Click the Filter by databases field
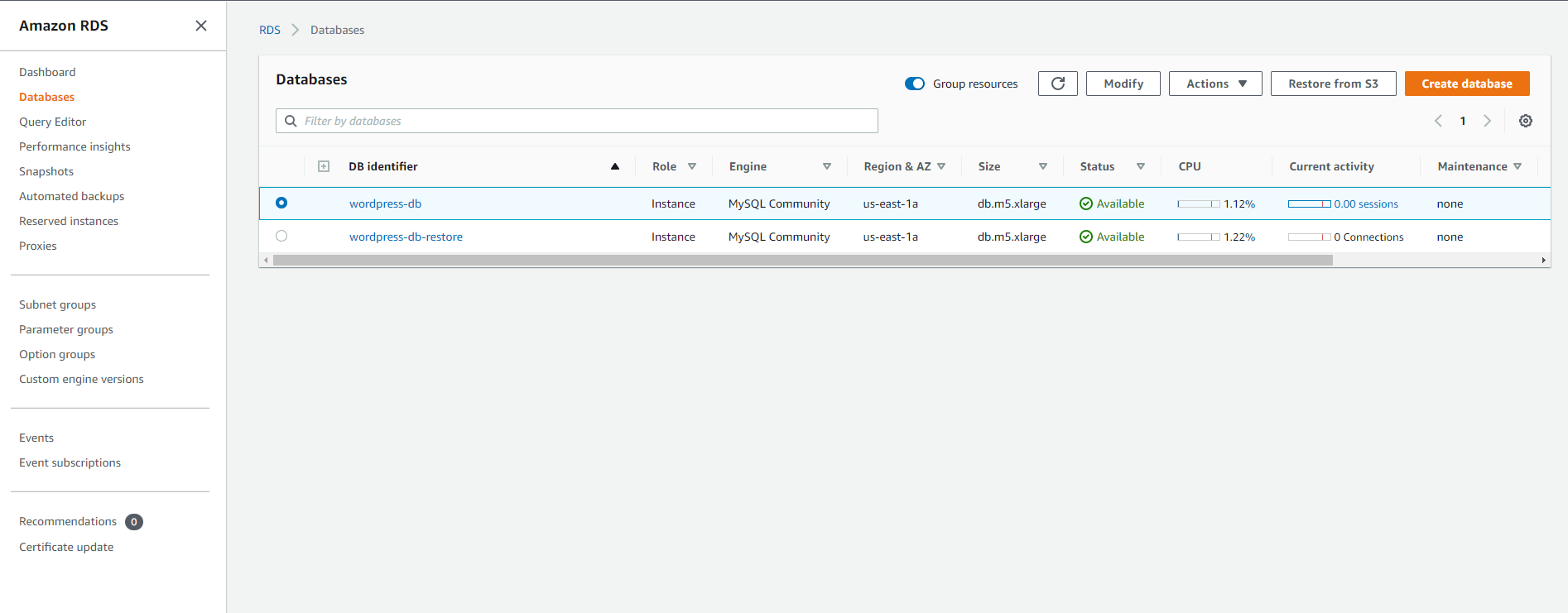This screenshot has height=613, width=1568. 577,121
